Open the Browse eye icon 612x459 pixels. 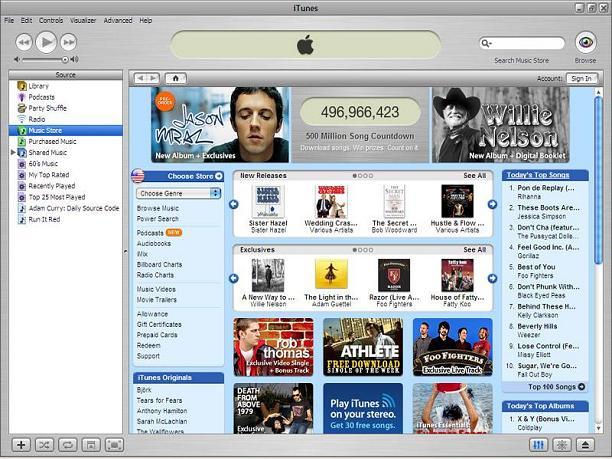point(585,42)
